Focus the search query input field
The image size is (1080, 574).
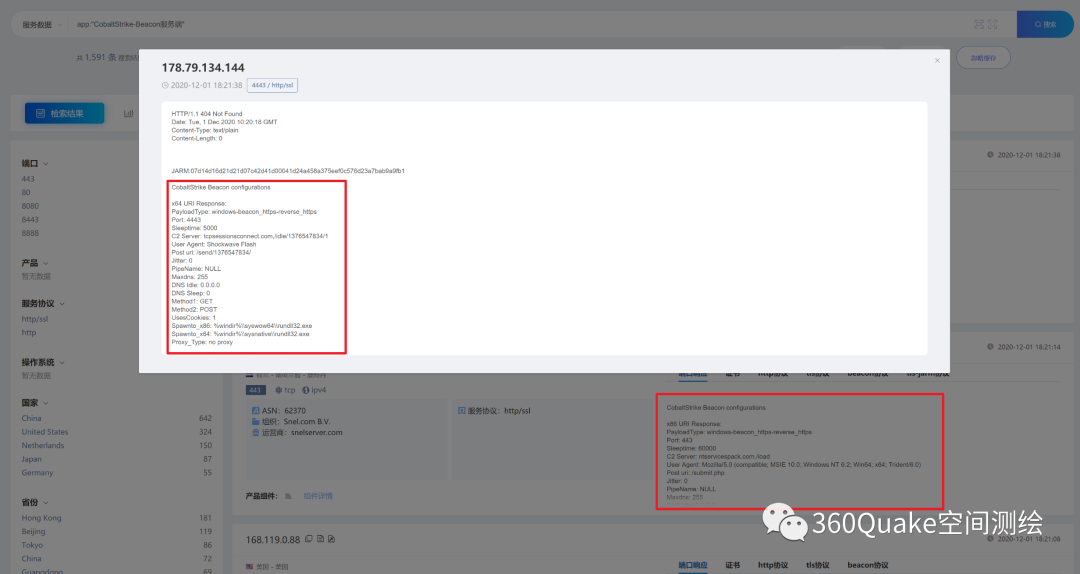[x=517, y=24]
